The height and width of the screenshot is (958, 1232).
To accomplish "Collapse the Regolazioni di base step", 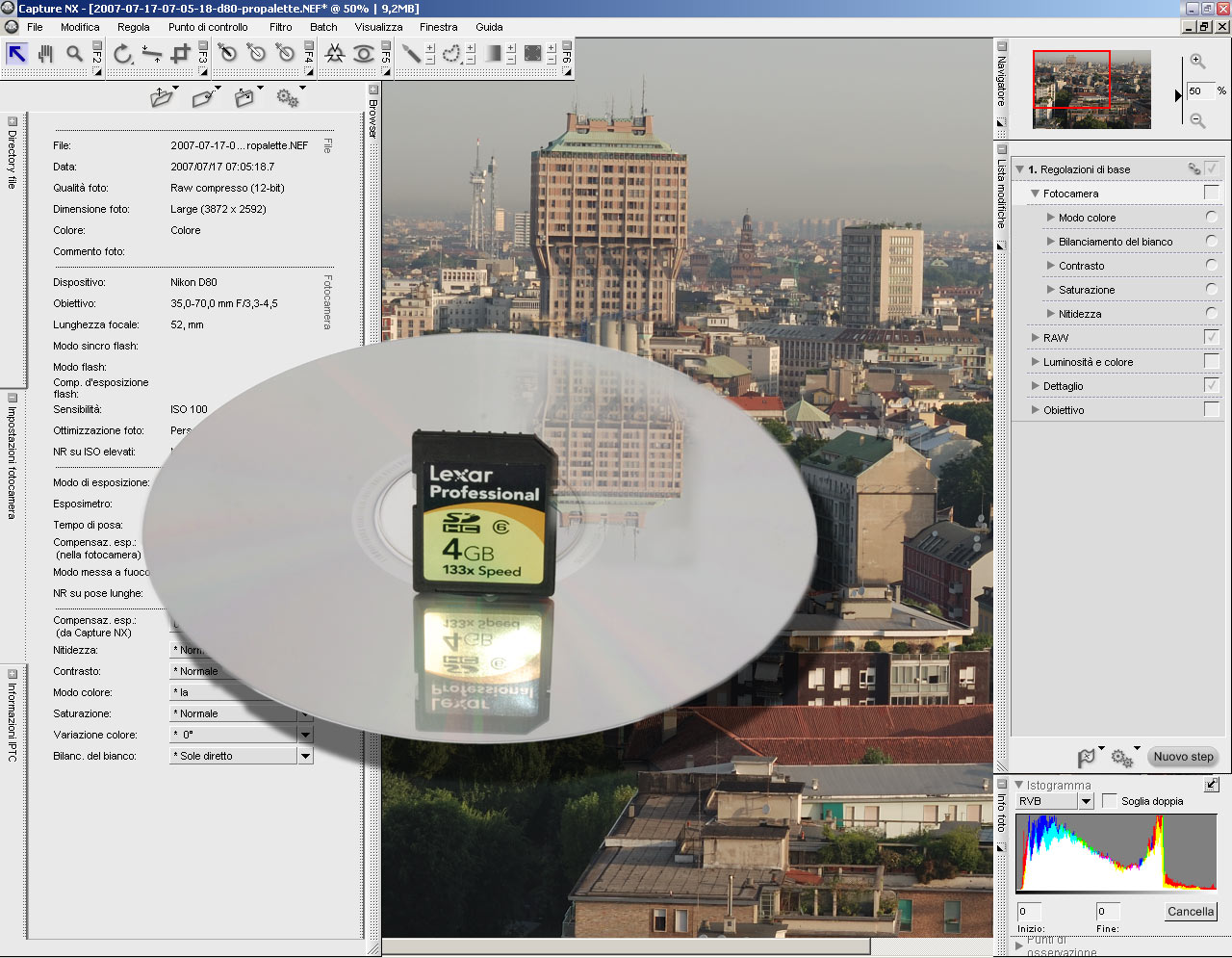I will tap(1020, 169).
